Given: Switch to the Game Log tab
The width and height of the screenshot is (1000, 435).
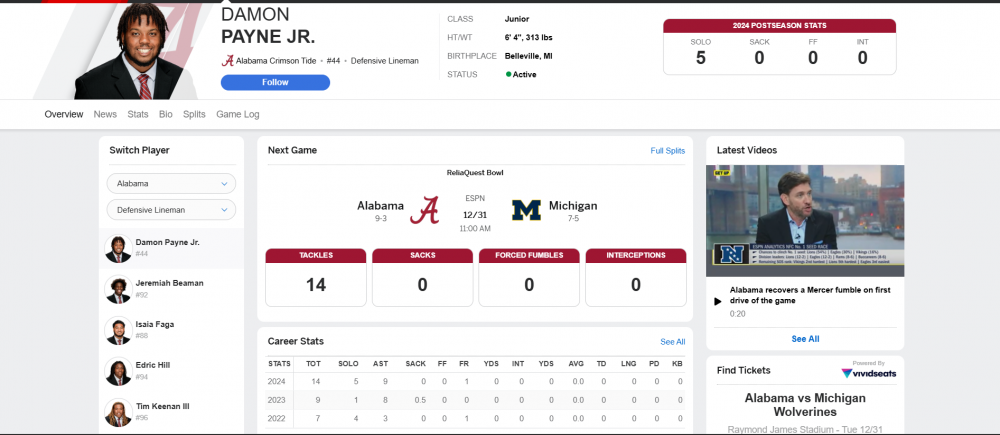Looking at the screenshot, I should (x=238, y=114).
